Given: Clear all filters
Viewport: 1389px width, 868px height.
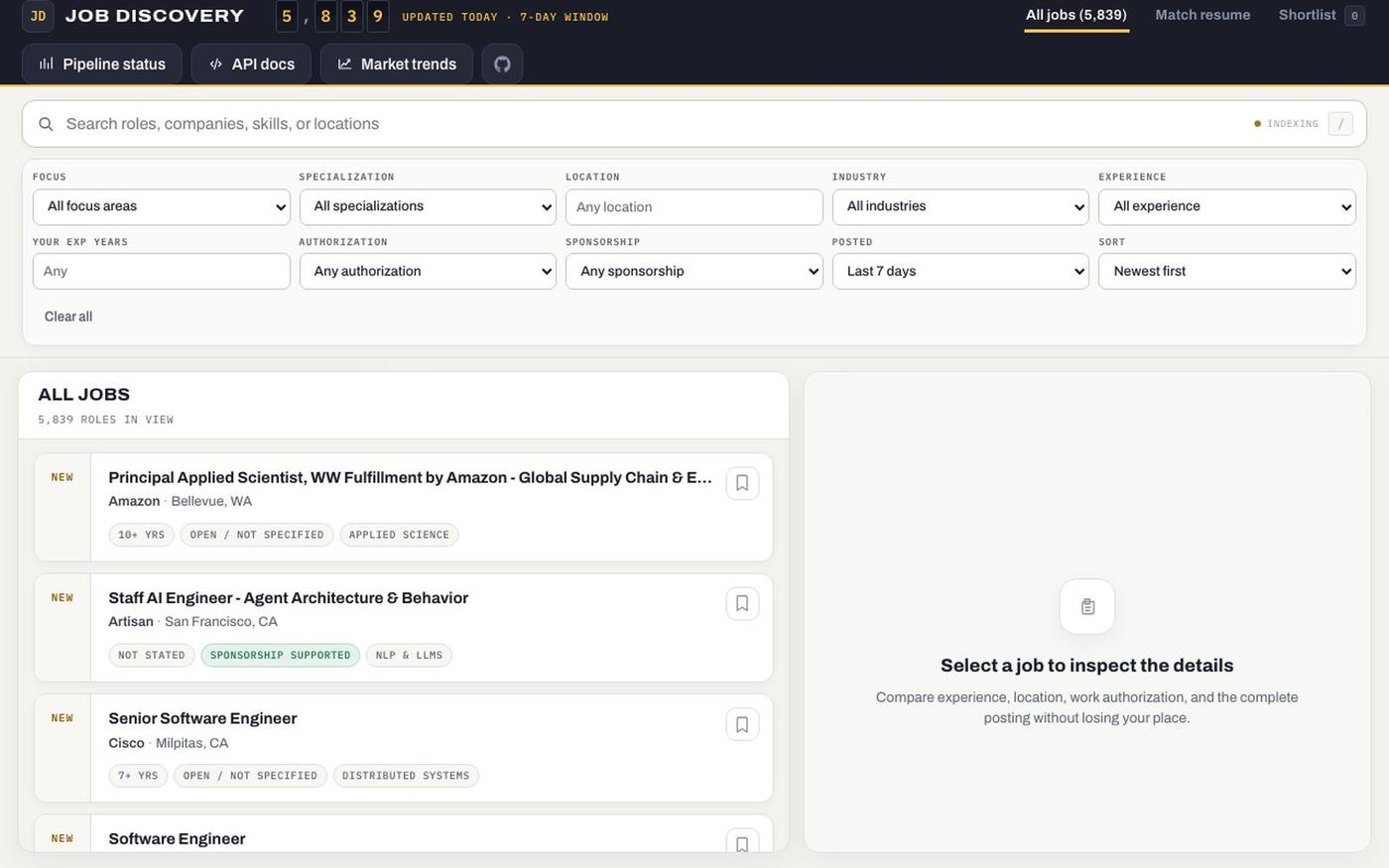Looking at the screenshot, I should pyautogui.click(x=68, y=316).
